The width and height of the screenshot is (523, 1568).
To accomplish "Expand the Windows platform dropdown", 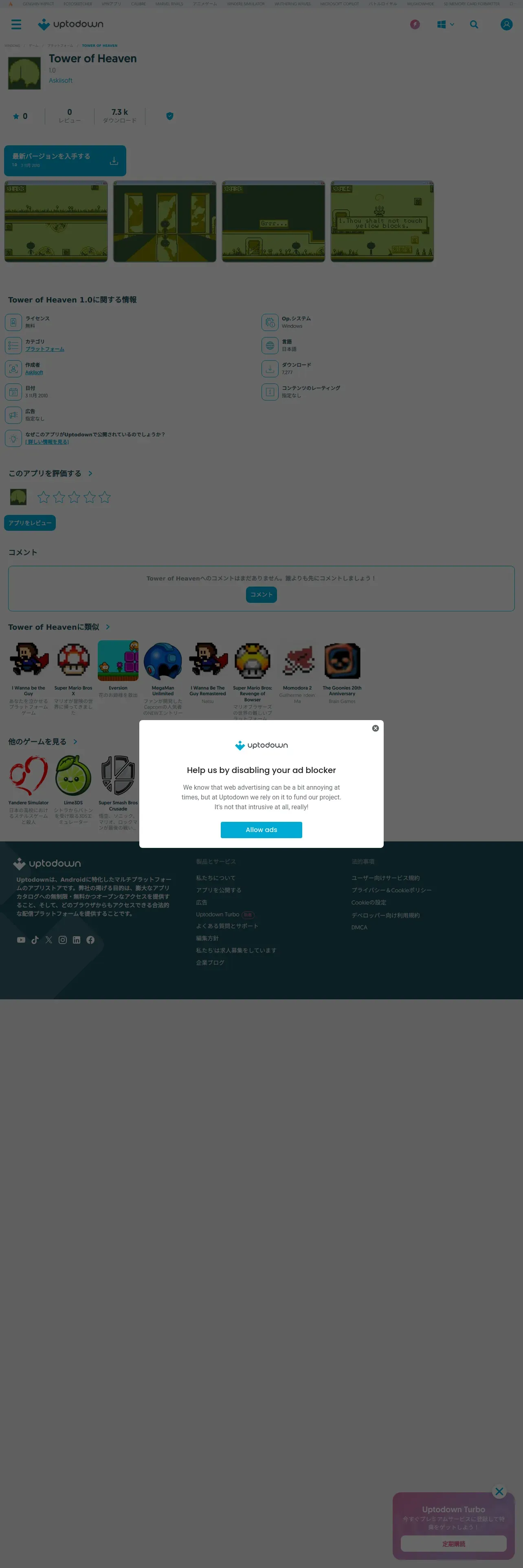I will [446, 24].
